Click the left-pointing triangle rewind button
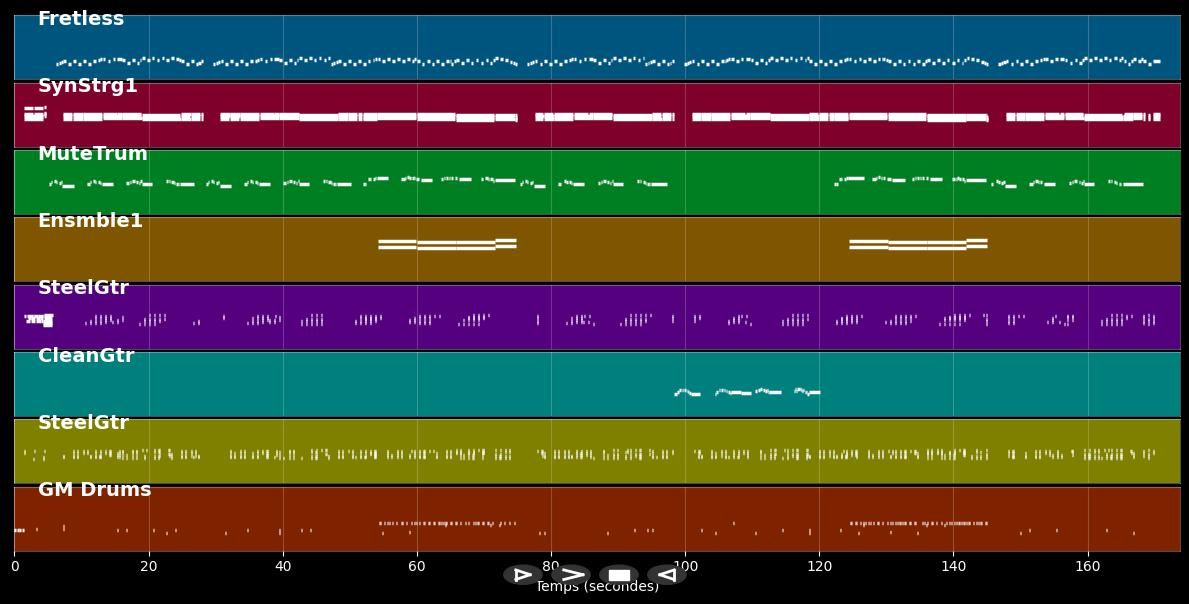The width and height of the screenshot is (1189, 604). 667,574
